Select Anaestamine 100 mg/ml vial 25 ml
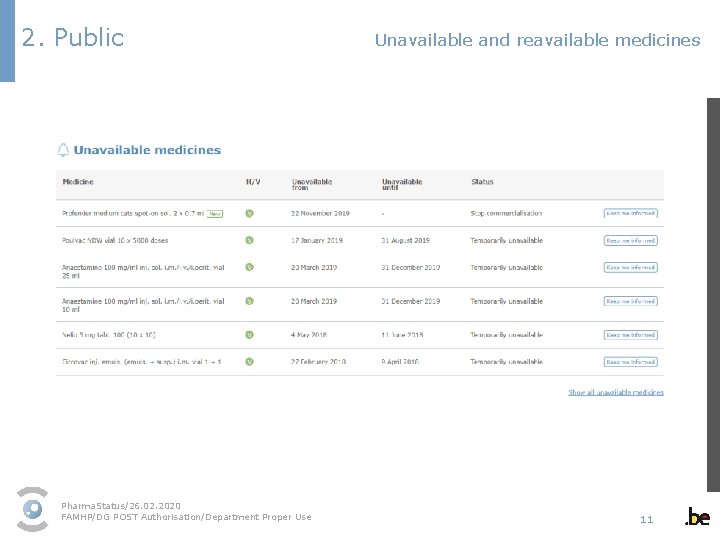Screen dimensions: 720x540 point(143,271)
